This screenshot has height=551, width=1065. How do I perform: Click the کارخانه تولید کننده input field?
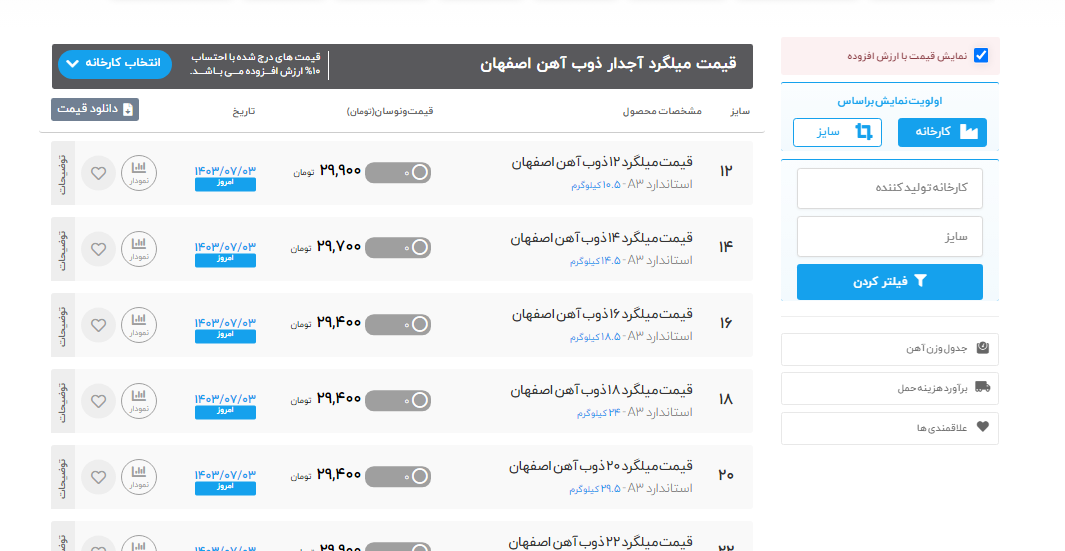[889, 188]
